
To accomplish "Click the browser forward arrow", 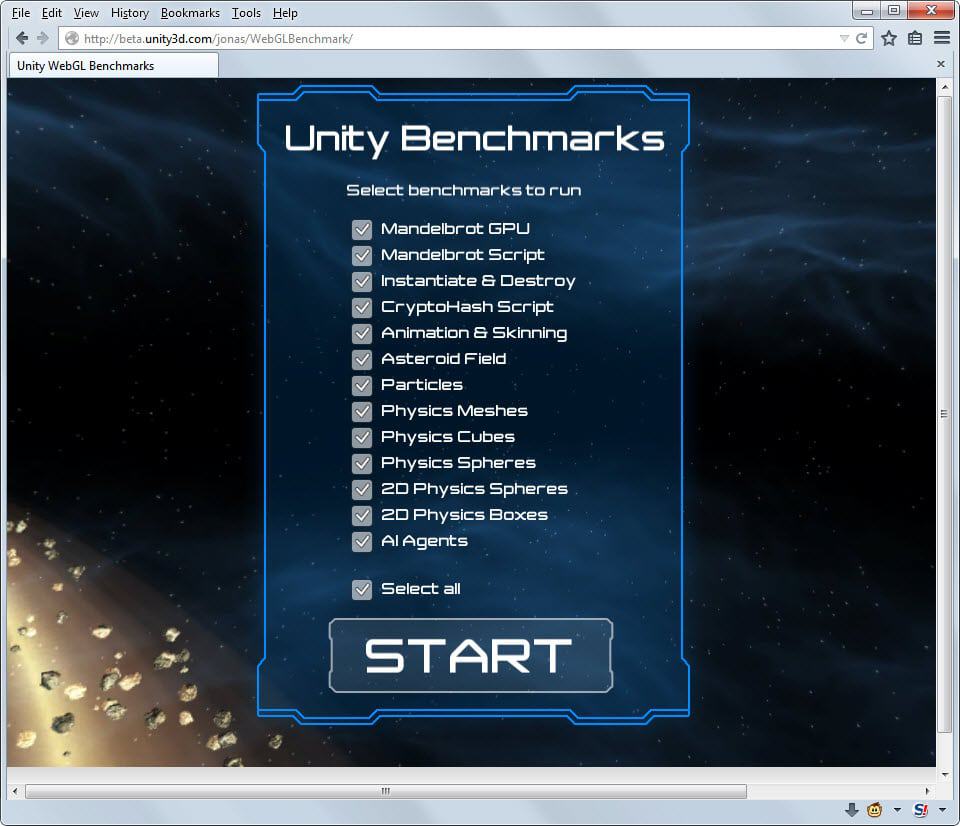I will 43,39.
